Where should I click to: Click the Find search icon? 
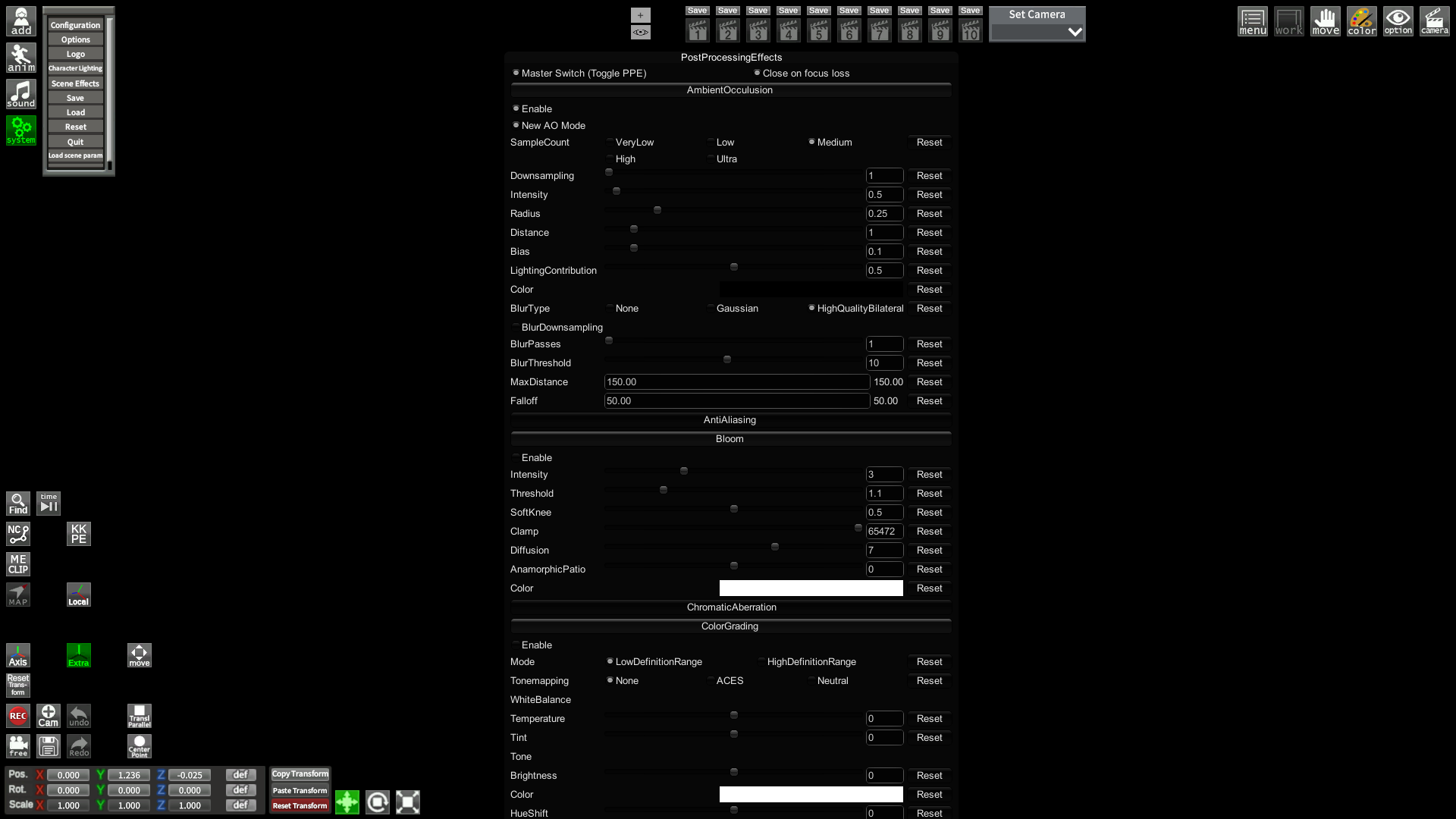pyautogui.click(x=18, y=504)
